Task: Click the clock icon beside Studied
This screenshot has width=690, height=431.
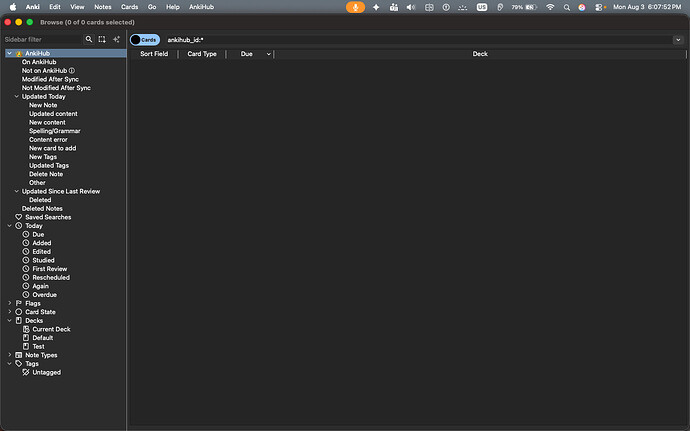Action: tap(26, 260)
